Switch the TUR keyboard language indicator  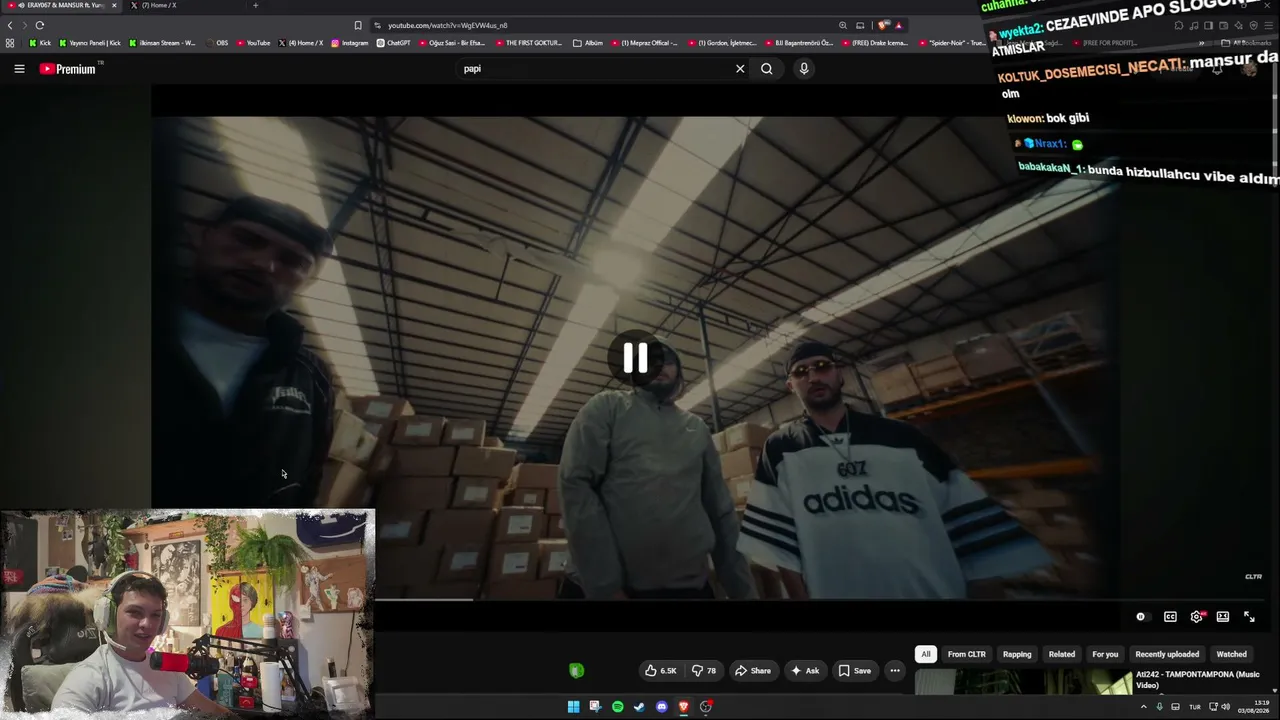click(1194, 707)
